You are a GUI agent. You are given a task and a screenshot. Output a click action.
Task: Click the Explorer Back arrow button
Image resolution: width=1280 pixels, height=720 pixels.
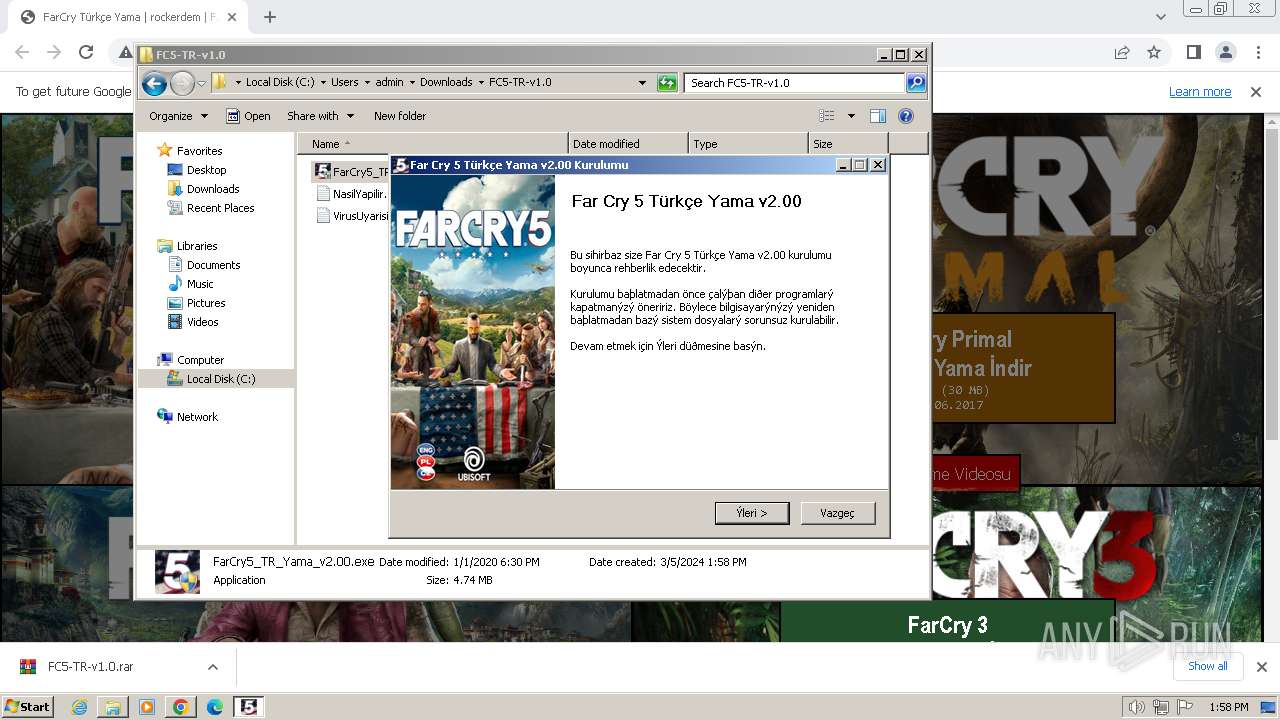(154, 83)
